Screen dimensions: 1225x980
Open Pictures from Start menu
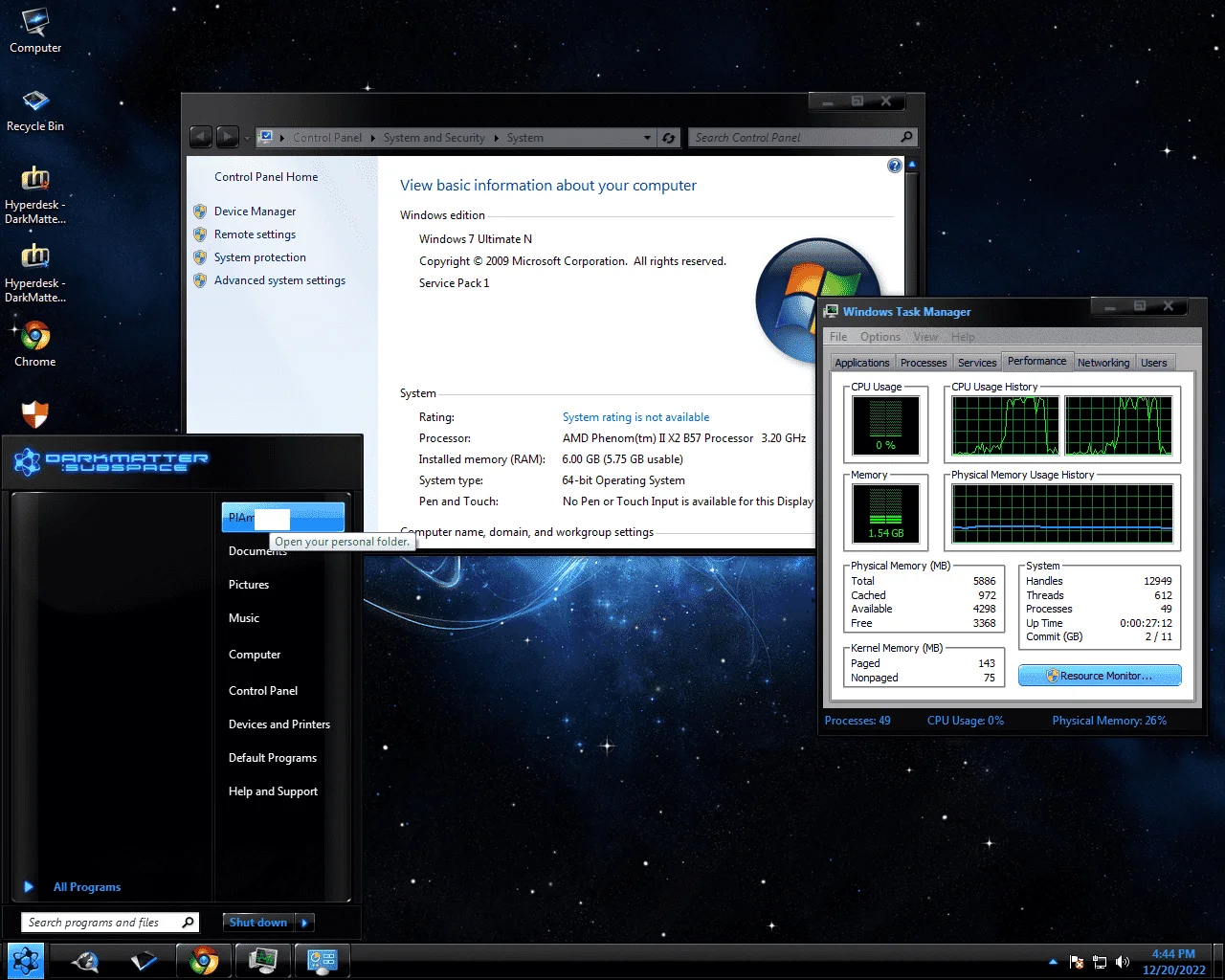pos(249,585)
